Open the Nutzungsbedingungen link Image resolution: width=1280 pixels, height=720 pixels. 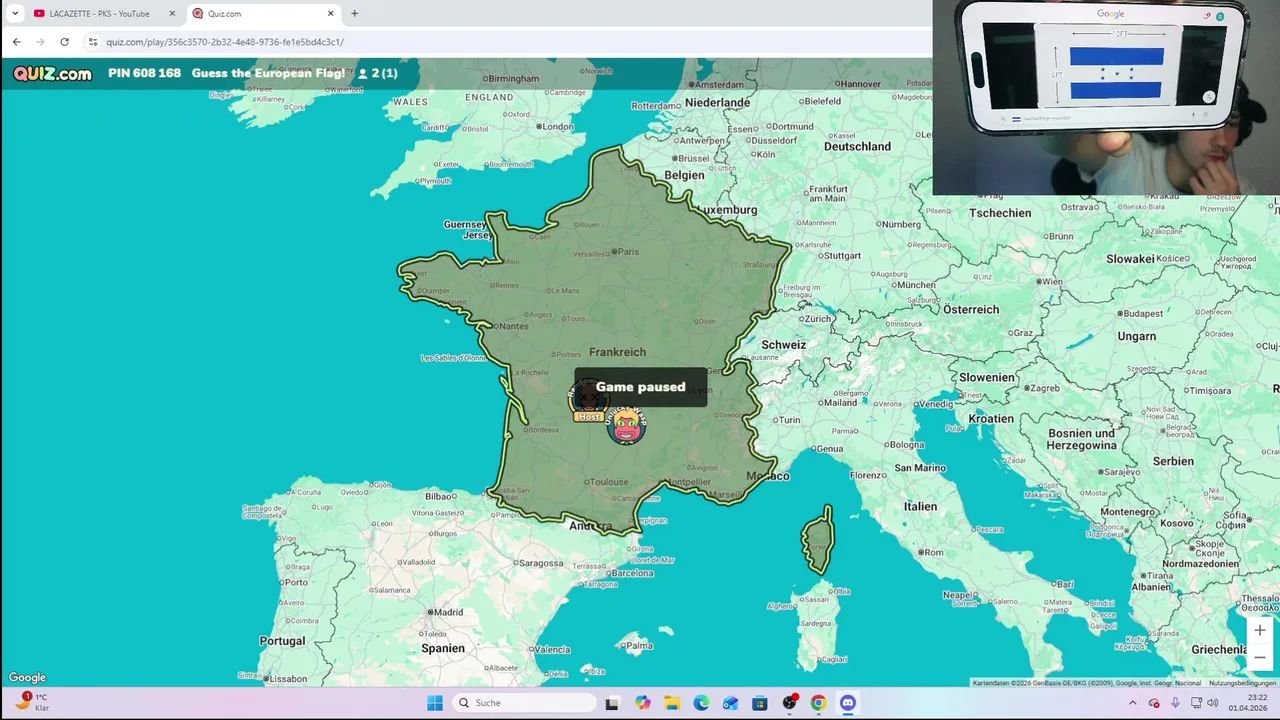[1242, 683]
